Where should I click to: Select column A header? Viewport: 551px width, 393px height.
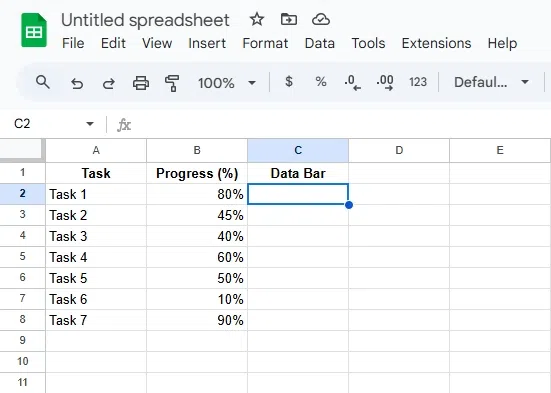96,150
